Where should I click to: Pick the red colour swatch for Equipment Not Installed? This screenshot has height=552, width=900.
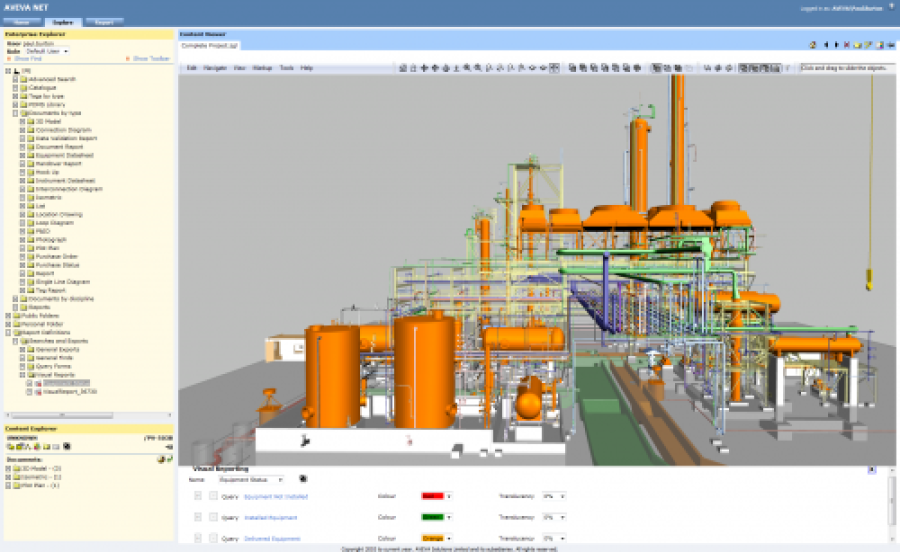(433, 496)
